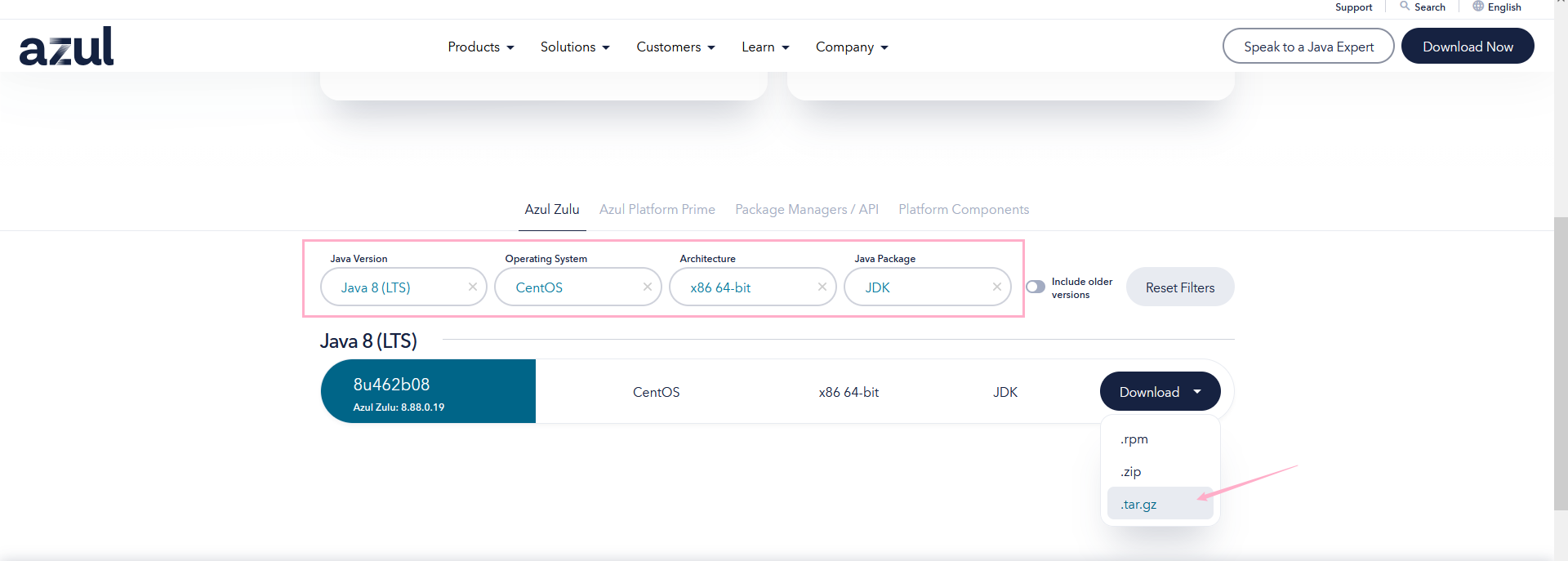
Task: Click the Download Now button
Action: pyautogui.click(x=1468, y=47)
